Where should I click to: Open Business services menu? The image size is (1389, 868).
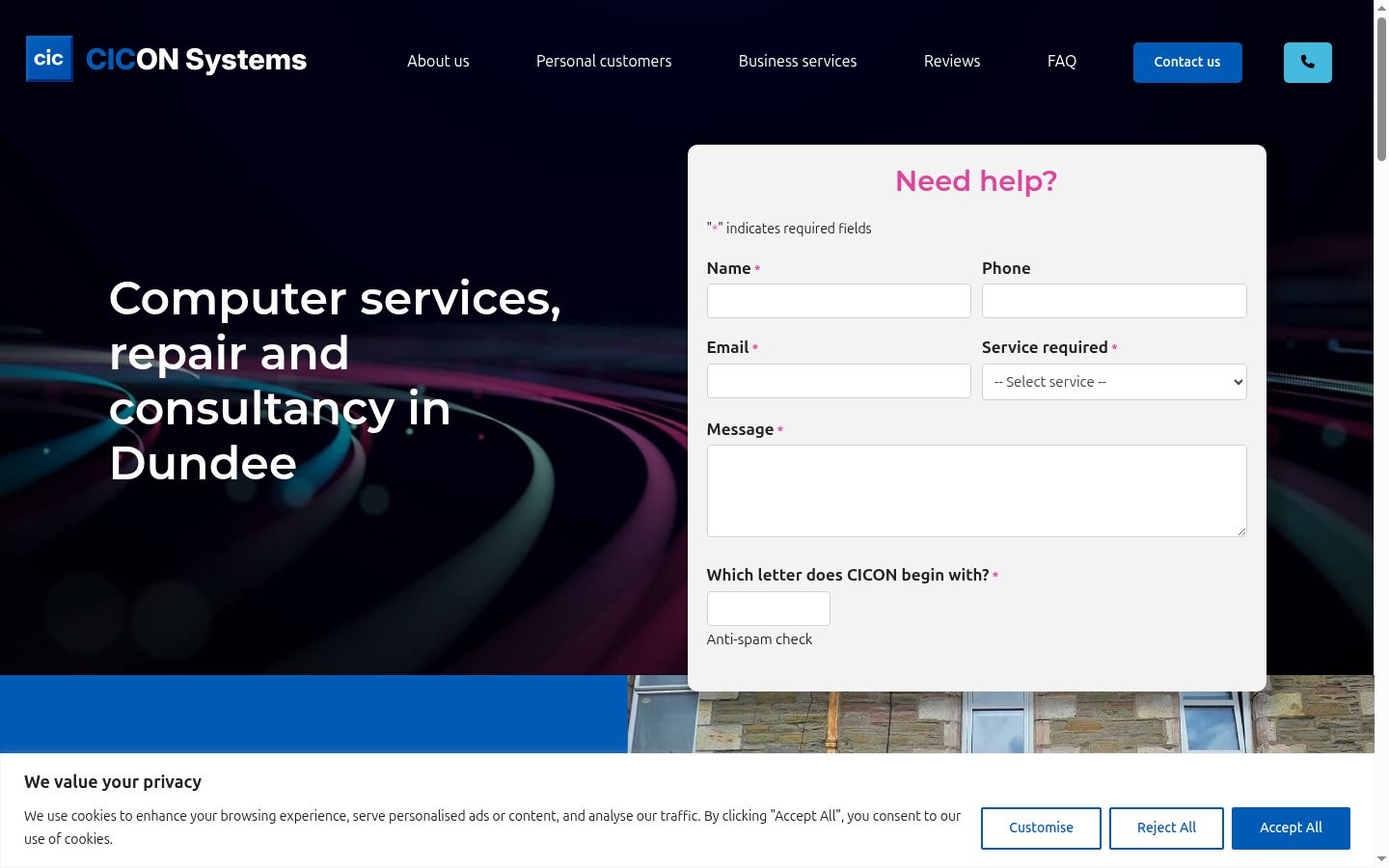(x=798, y=61)
